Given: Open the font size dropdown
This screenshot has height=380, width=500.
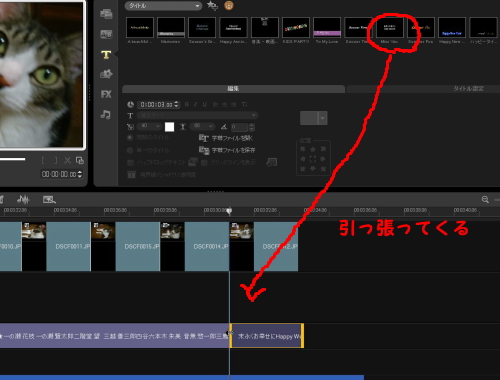Looking at the screenshot, I should tap(149, 126).
